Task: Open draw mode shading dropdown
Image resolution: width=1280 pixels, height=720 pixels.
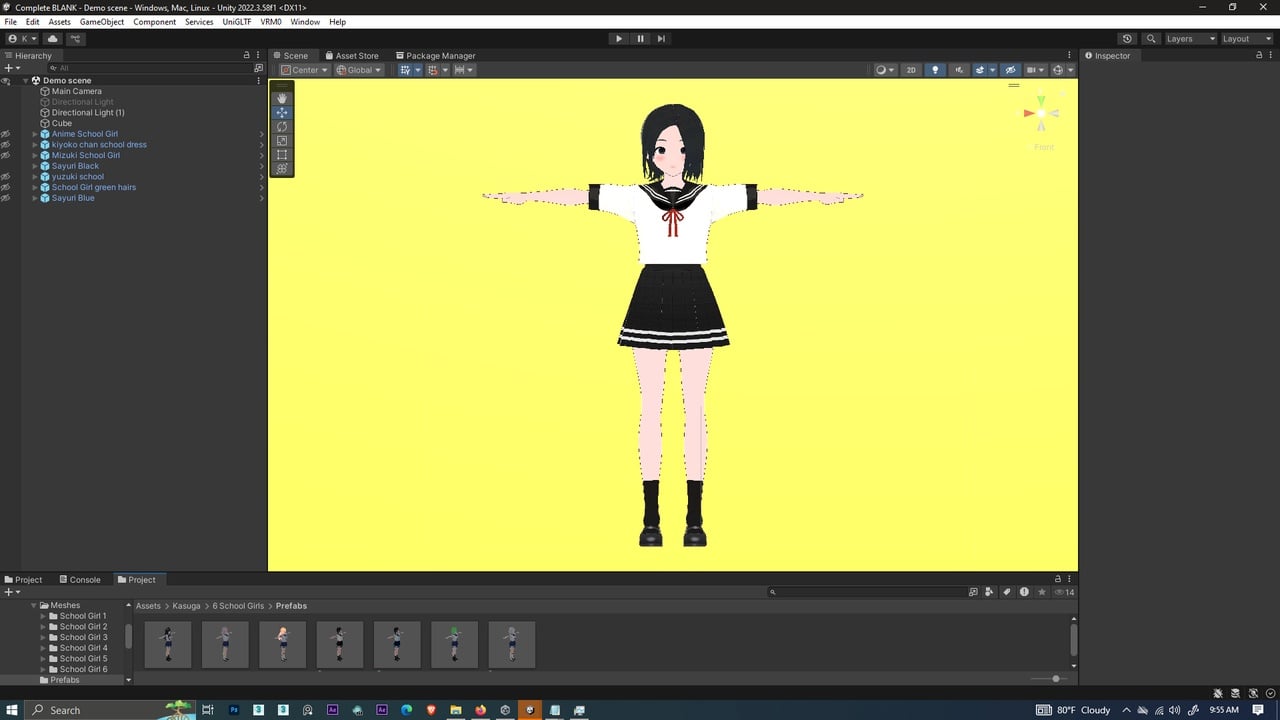Action: coord(885,70)
